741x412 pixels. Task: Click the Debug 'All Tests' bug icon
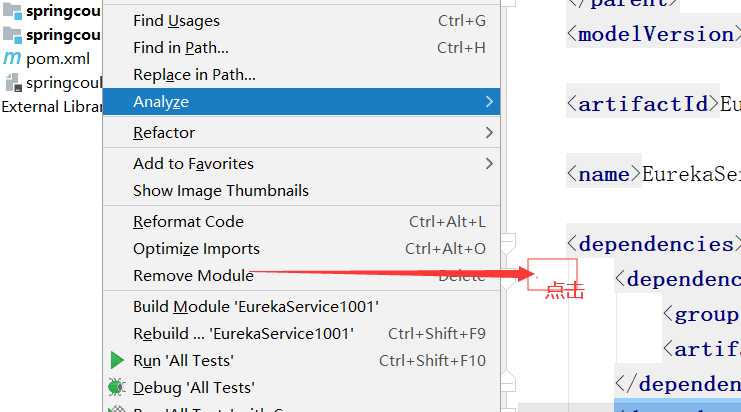click(117, 387)
